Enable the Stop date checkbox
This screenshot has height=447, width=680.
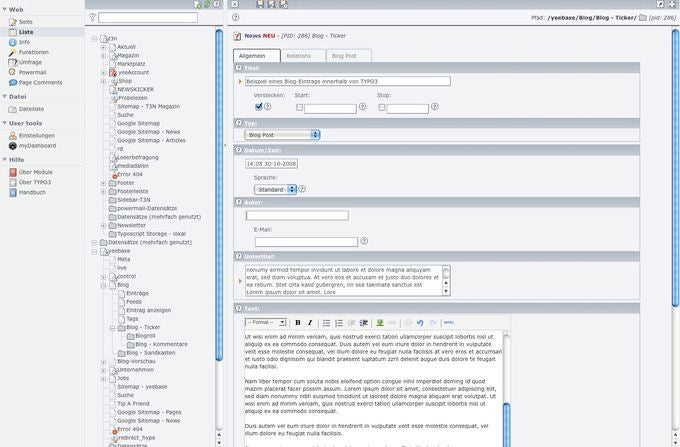coord(381,107)
